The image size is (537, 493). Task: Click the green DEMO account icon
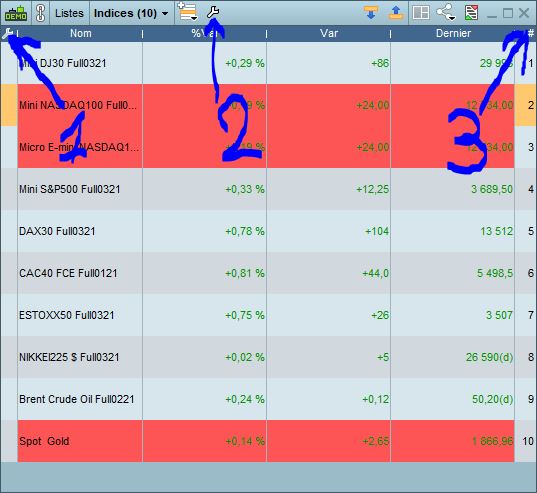16,13
